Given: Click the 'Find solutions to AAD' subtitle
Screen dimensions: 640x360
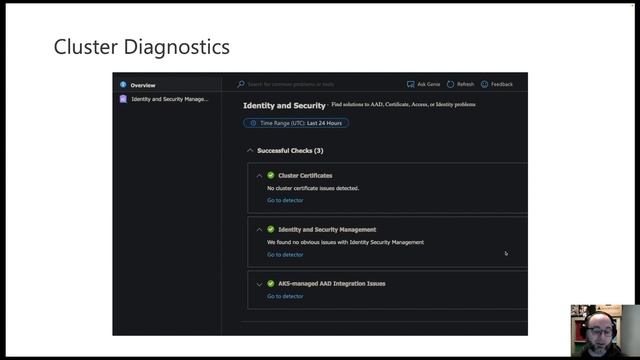Looking at the screenshot, I should 403,104.
